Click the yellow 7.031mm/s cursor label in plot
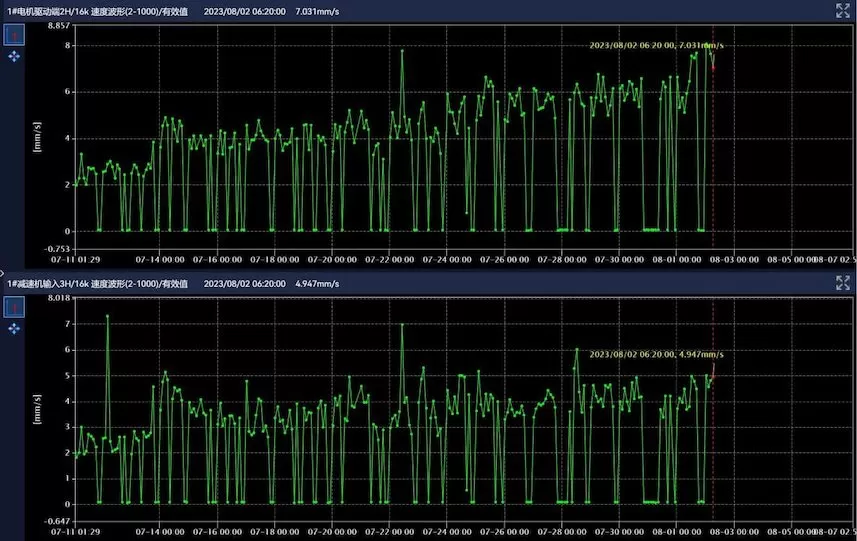This screenshot has width=857, height=541. click(x=656, y=45)
